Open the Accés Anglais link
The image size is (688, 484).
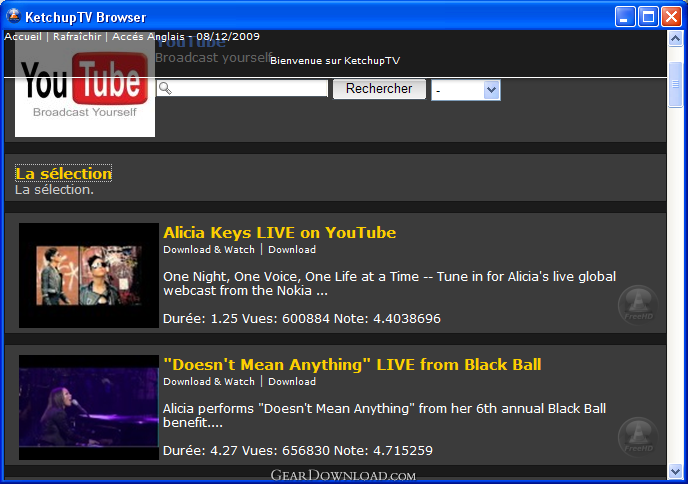tap(148, 36)
